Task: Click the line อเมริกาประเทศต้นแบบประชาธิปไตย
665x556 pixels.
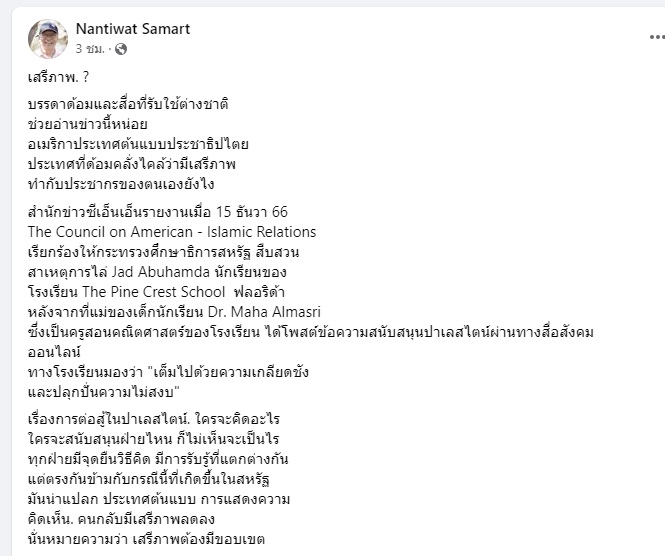Action: (138, 144)
